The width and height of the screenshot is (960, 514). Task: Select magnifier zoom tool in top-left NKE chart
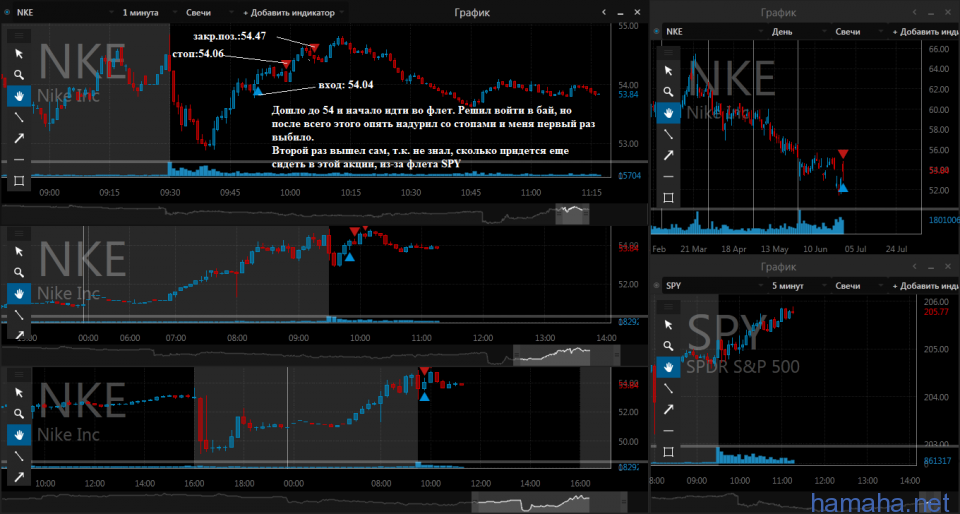pyautogui.click(x=19, y=75)
